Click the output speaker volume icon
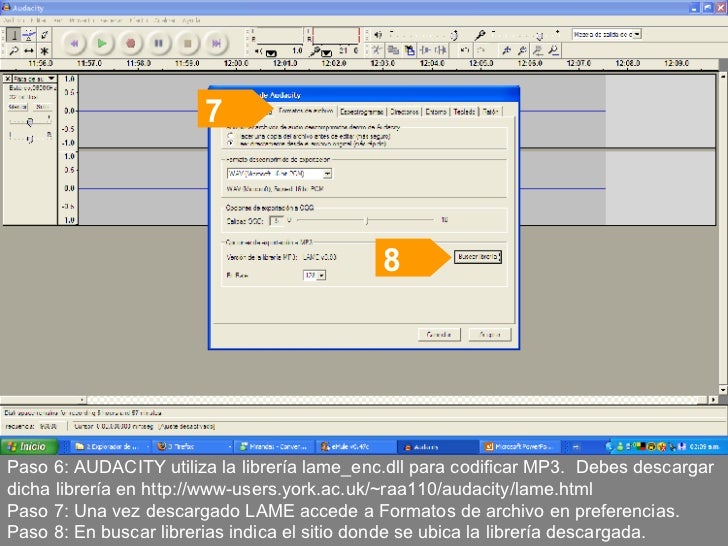728x546 pixels. click(x=378, y=35)
